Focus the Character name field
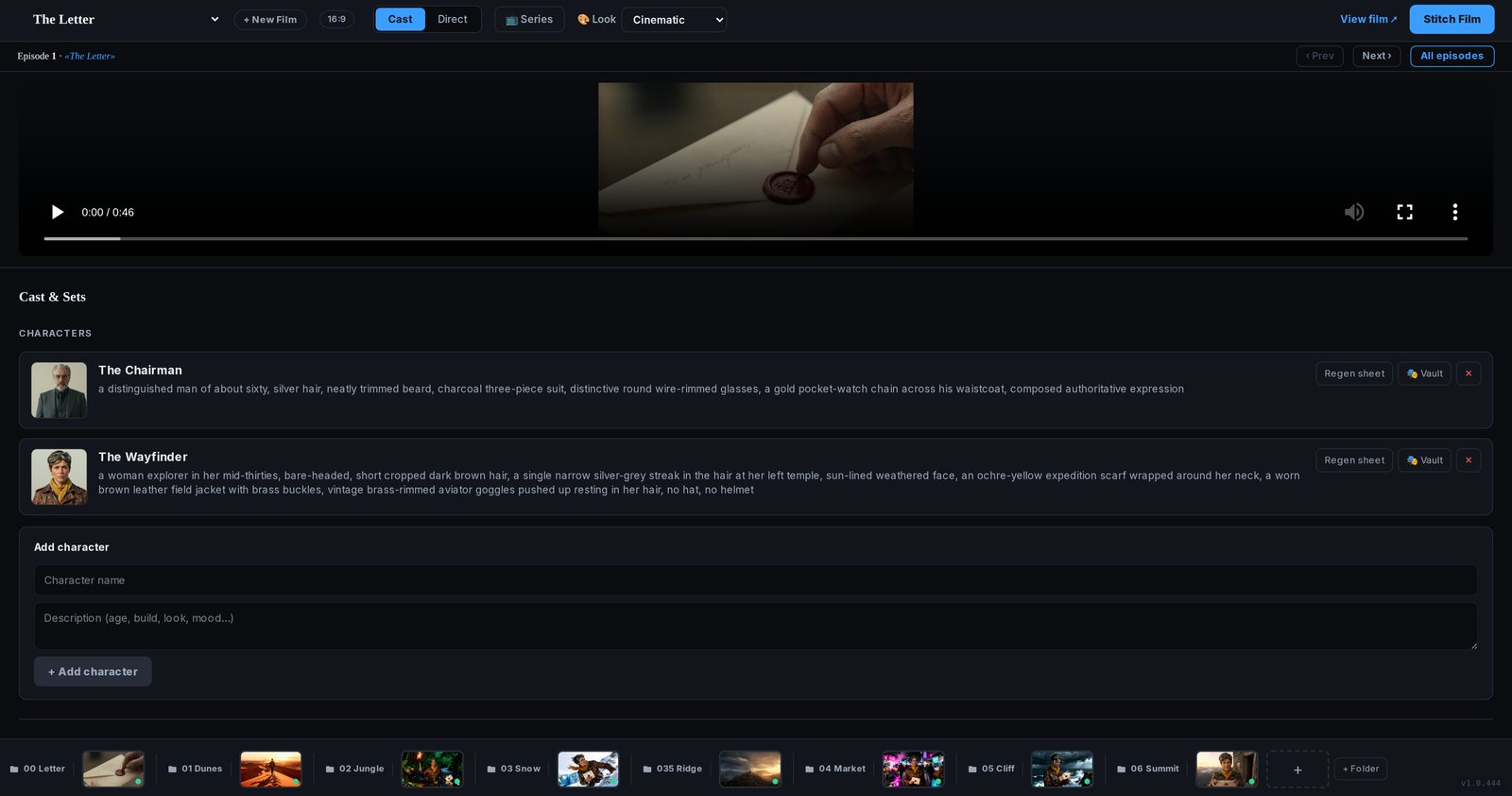 point(756,580)
